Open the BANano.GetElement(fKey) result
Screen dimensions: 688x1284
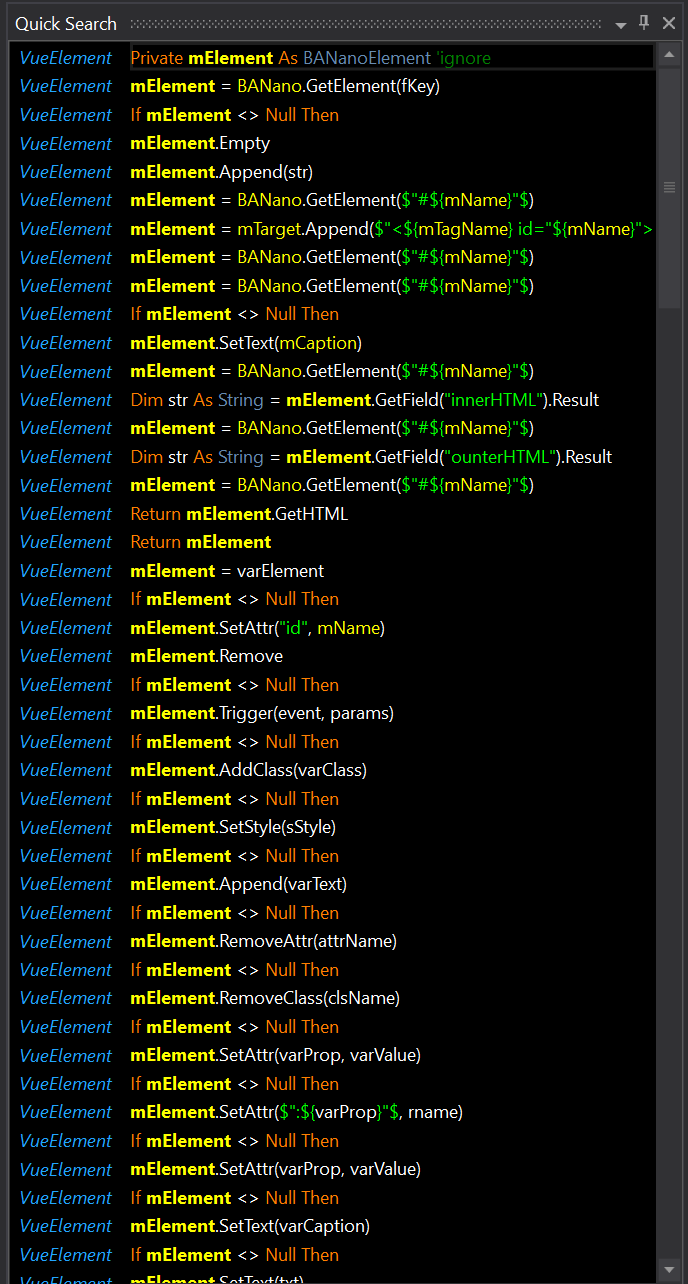tap(285, 86)
